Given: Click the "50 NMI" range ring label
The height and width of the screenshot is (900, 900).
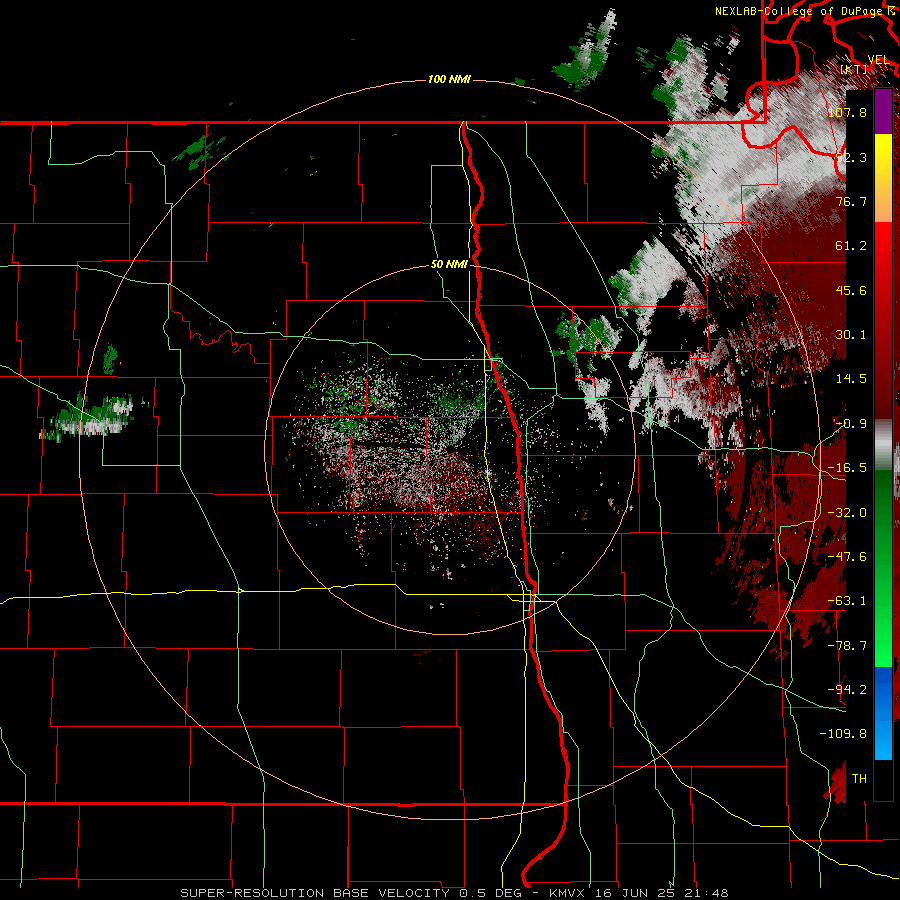Looking at the screenshot, I should pos(449,265).
